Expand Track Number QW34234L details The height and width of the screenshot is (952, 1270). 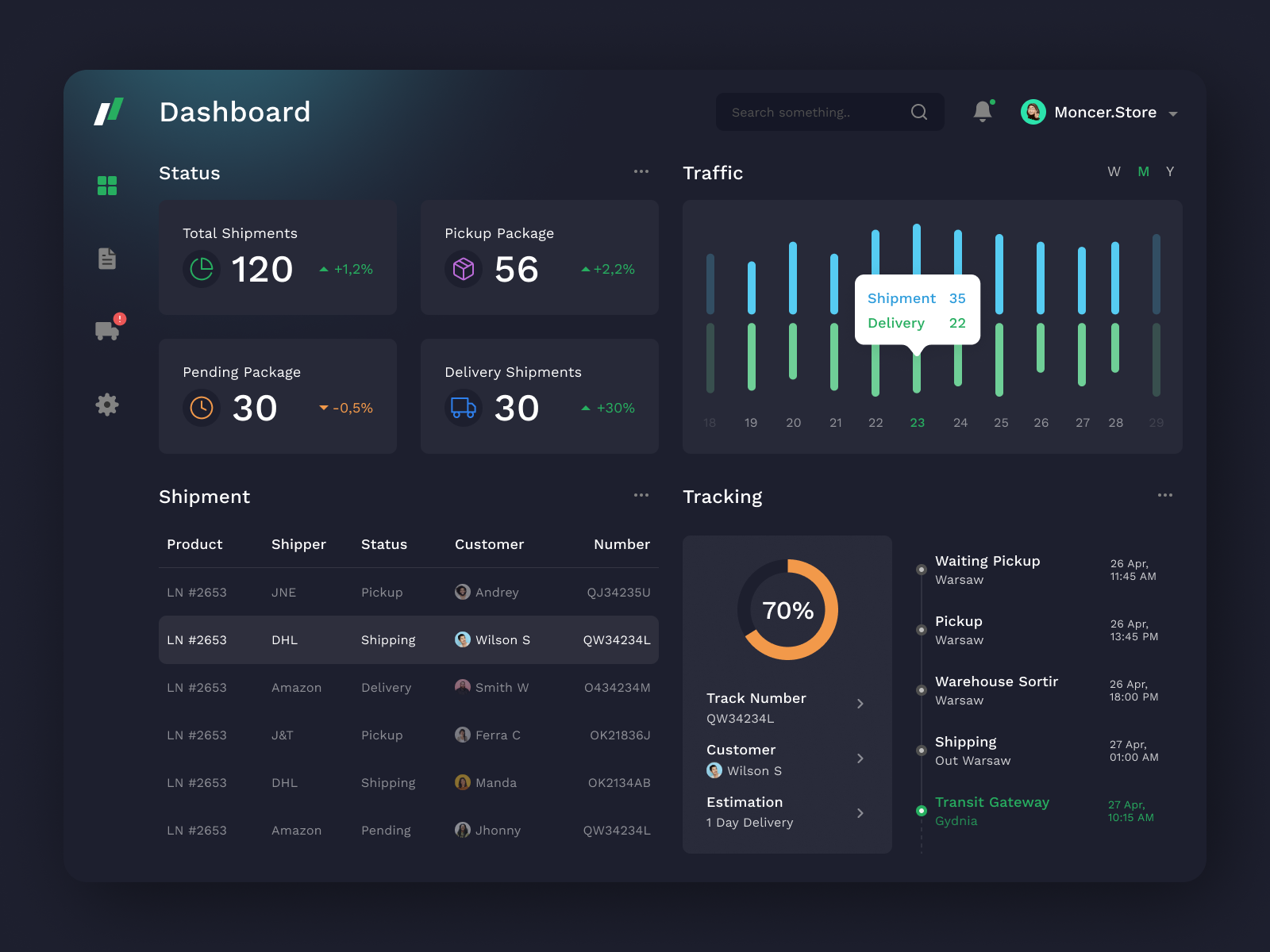point(860,704)
